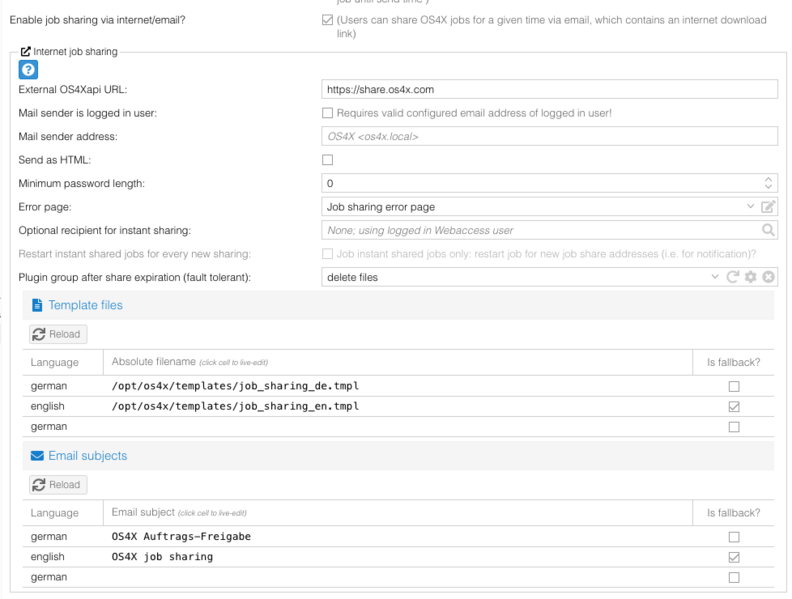Open the blue help question mark icon
Image resolution: width=792 pixels, height=599 pixels.
(28, 69)
